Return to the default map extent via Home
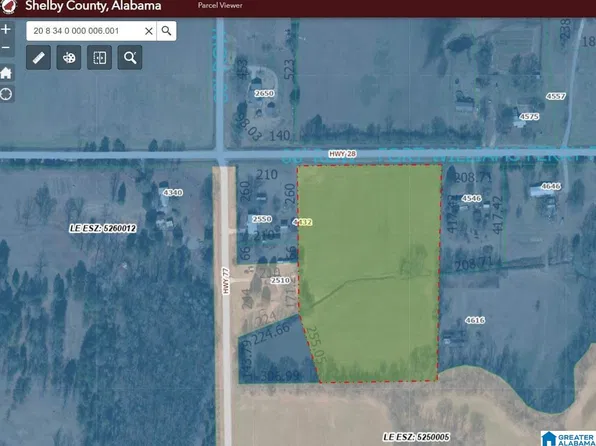 pyautogui.click(x=6, y=73)
